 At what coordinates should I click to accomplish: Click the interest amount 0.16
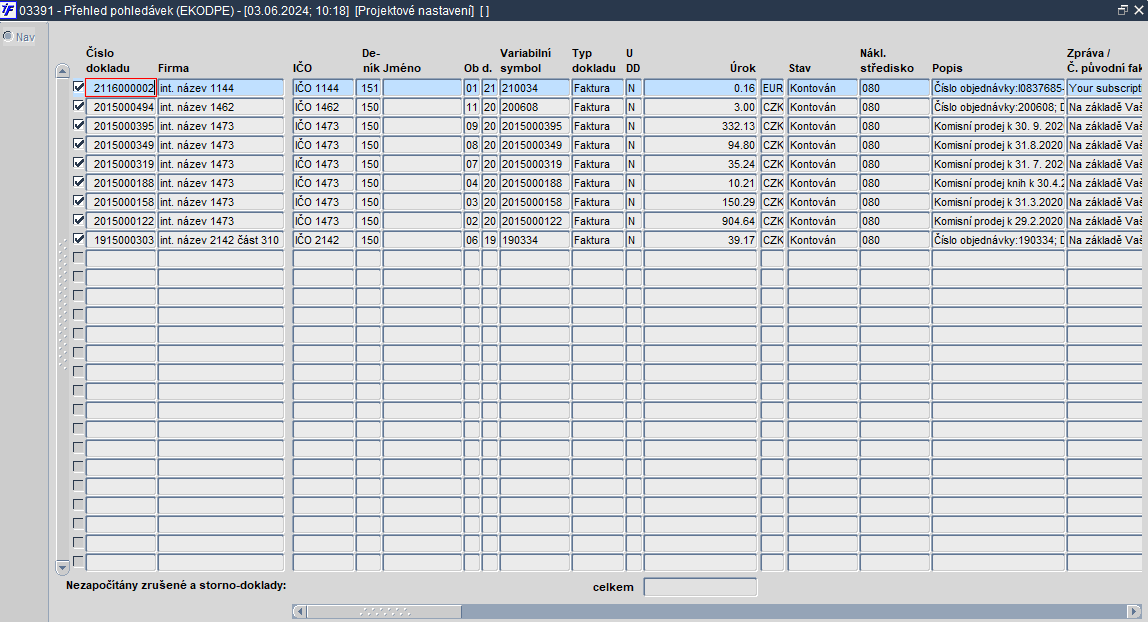tap(700, 88)
